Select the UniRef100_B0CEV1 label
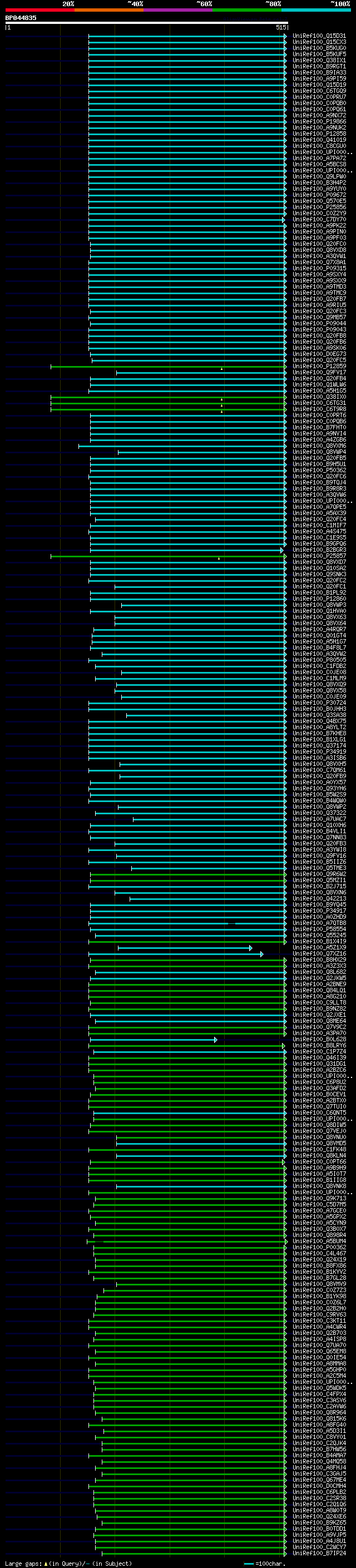The image size is (356, 1568). 319,1095
